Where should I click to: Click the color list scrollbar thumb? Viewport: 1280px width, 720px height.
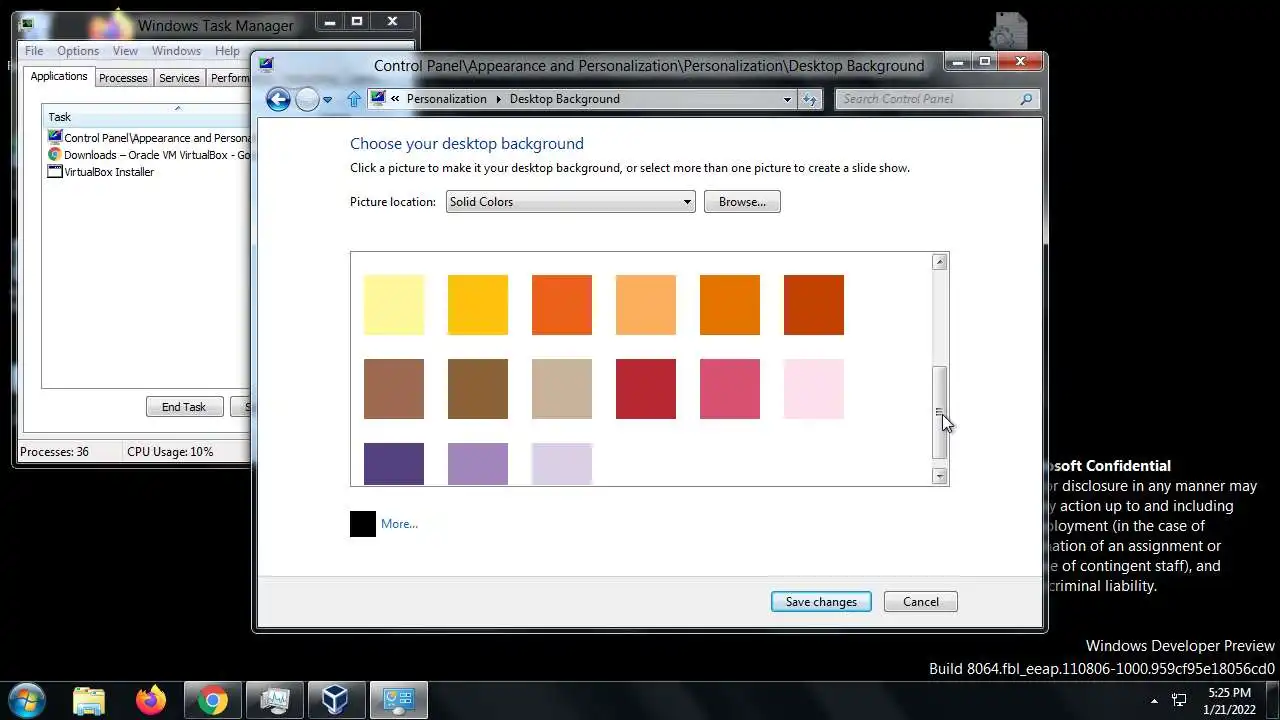click(x=939, y=413)
